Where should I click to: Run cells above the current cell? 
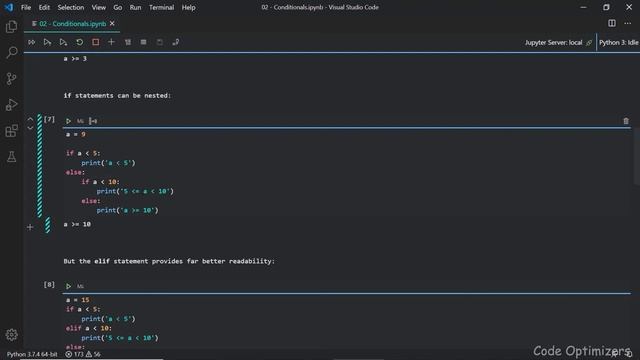coord(47,42)
